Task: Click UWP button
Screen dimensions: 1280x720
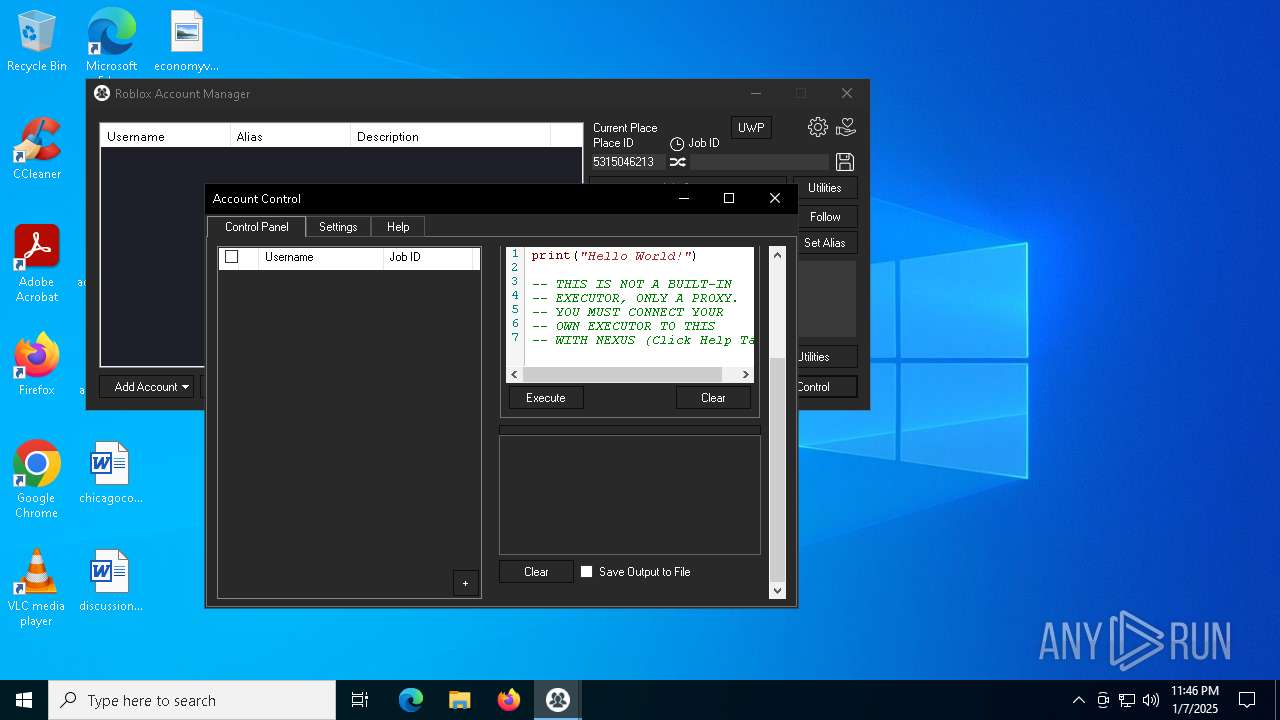Action: coord(751,128)
